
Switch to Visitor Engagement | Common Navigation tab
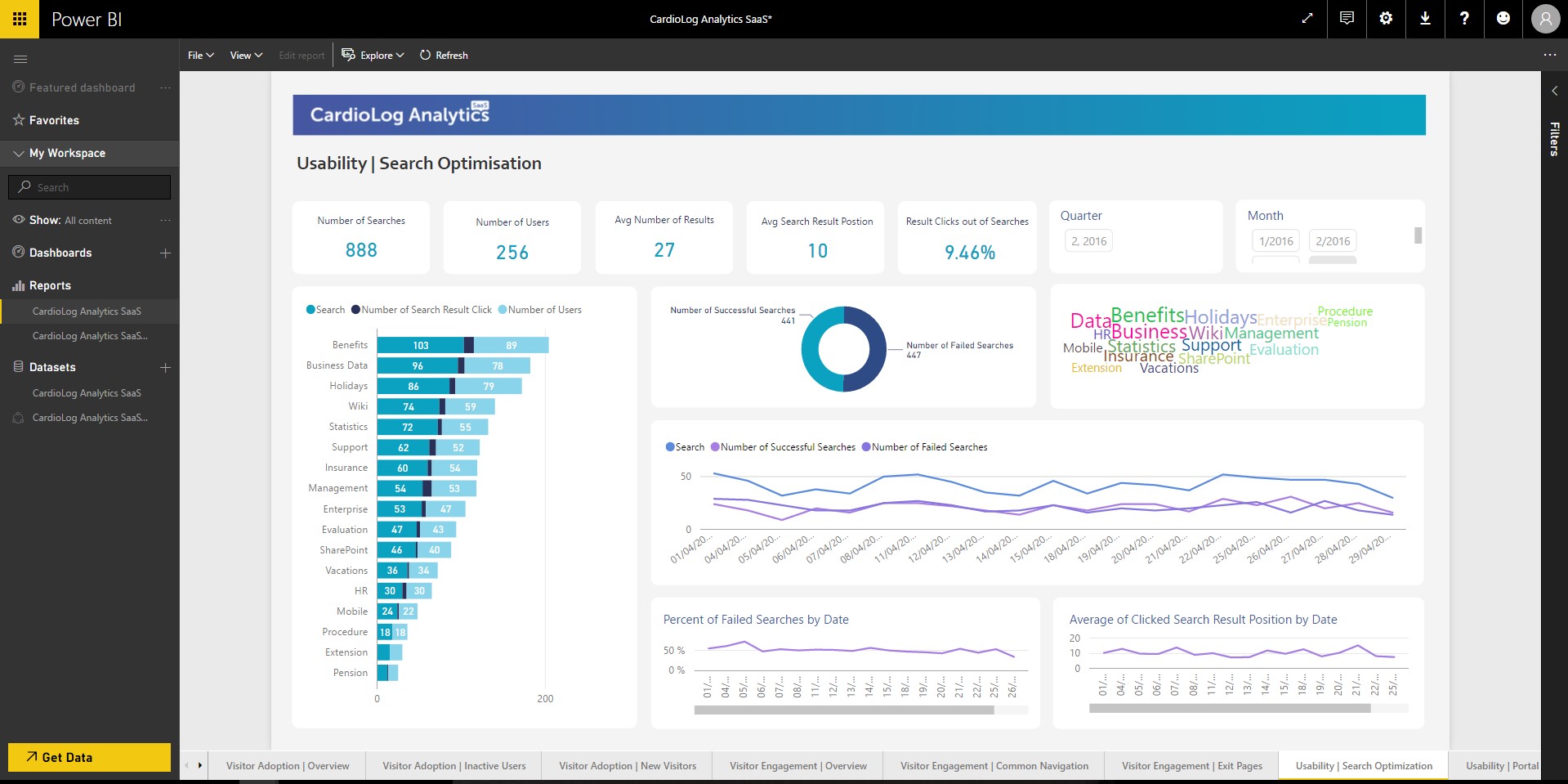tap(994, 766)
